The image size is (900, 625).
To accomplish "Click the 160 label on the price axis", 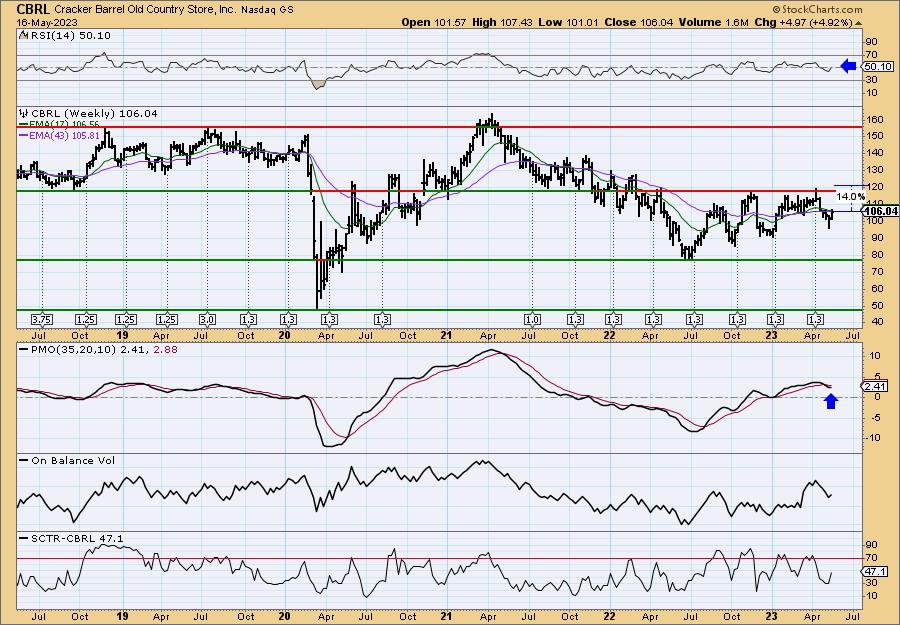I will tap(876, 121).
